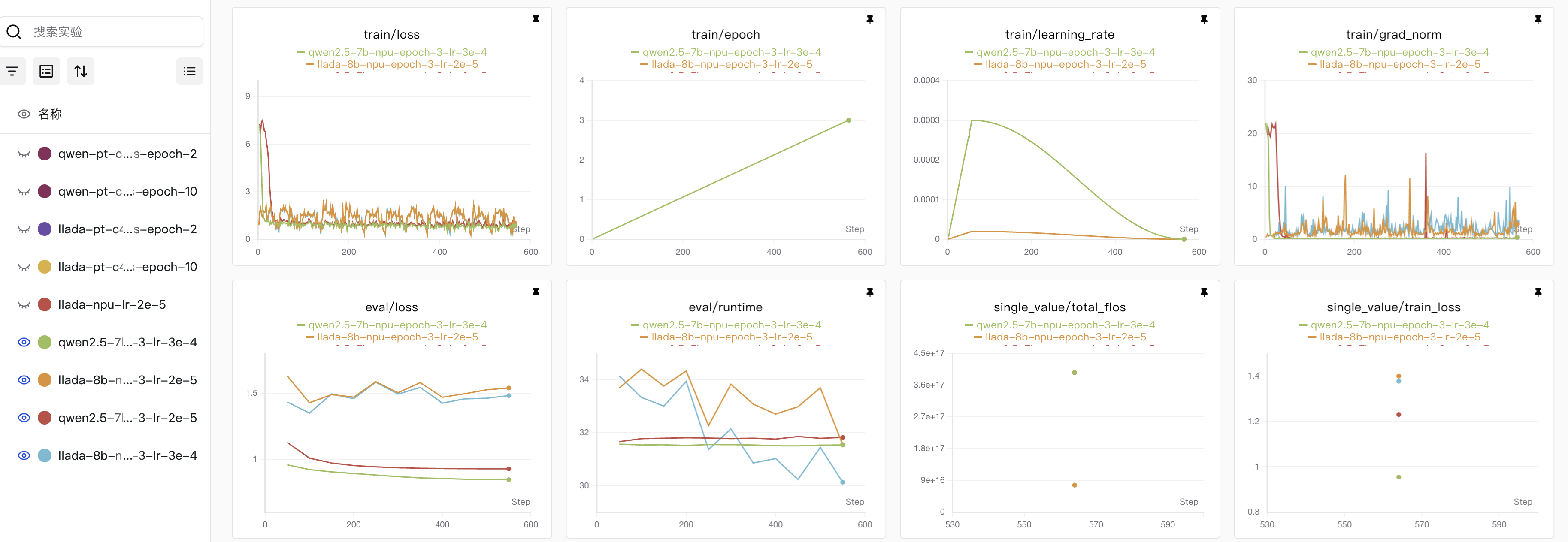Pin the eval/loss chart

coord(536,292)
